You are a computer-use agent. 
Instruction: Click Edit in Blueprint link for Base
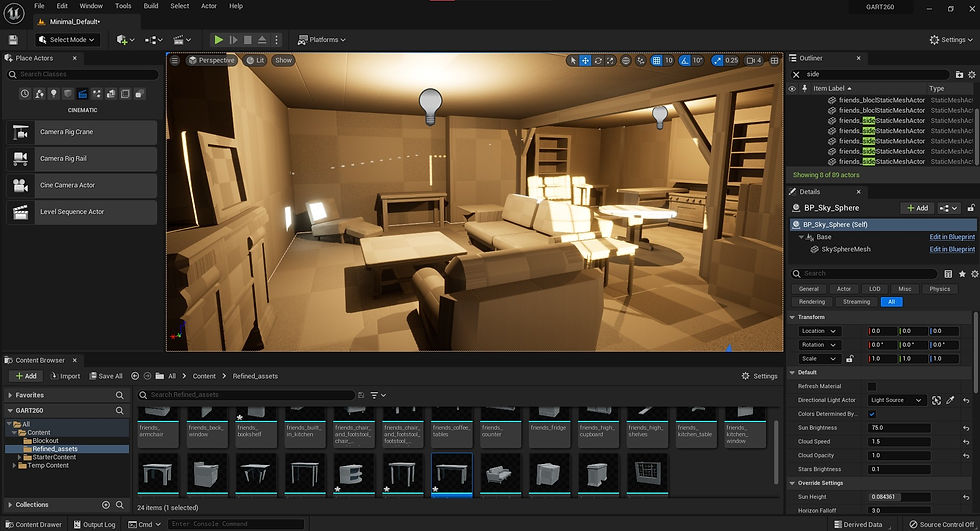[x=952, y=237]
